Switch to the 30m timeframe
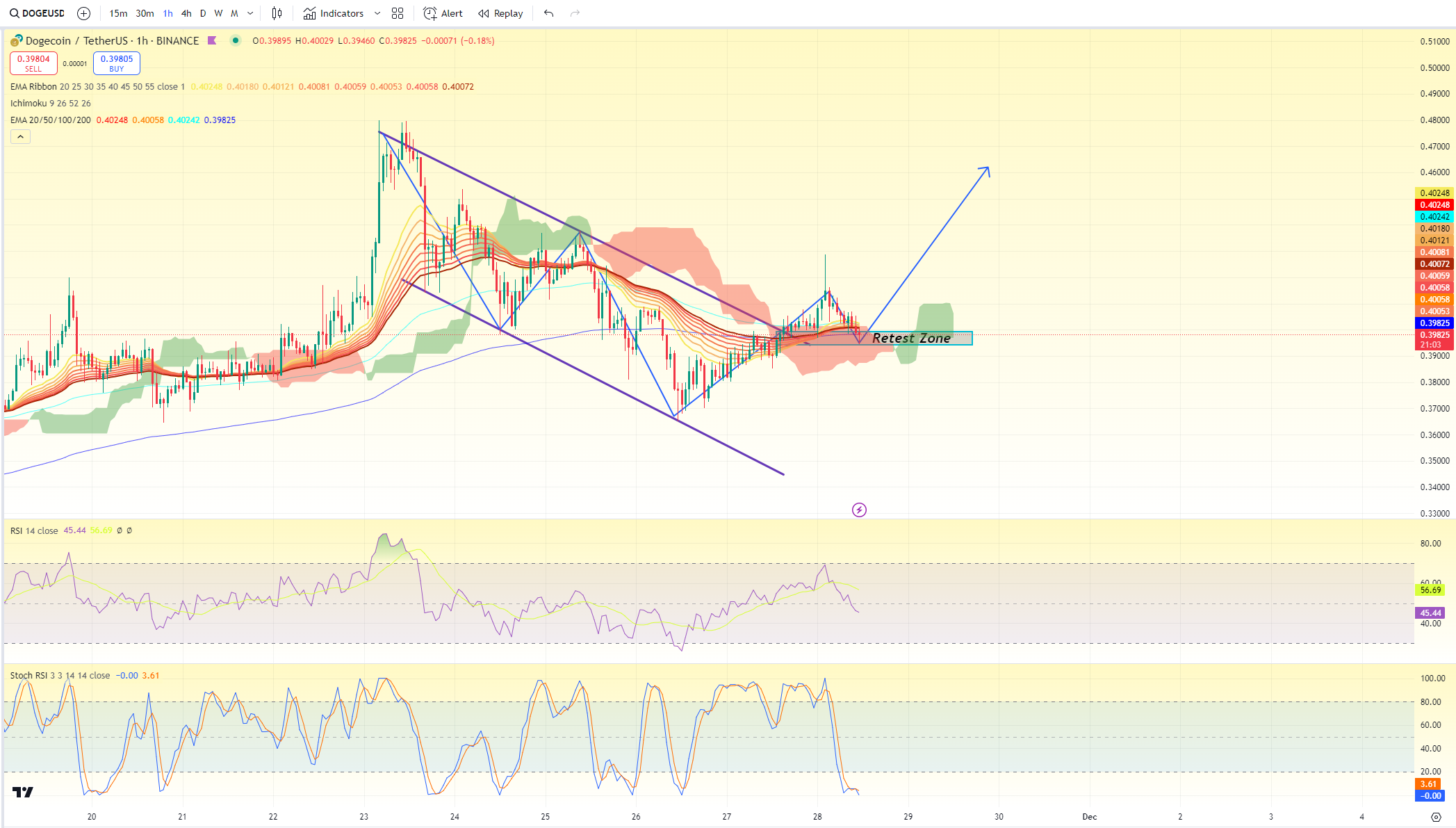 [x=145, y=13]
